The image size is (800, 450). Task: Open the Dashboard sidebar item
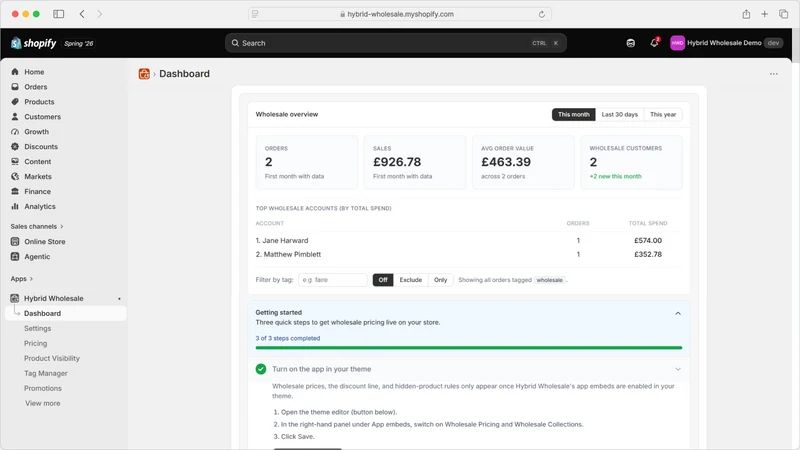[x=66, y=313]
